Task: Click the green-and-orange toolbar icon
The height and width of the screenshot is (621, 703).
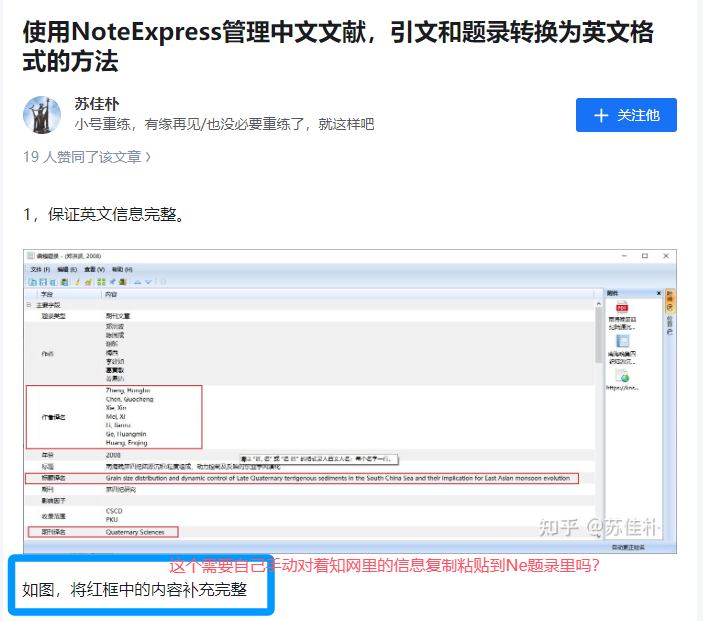Action: (x=88, y=282)
